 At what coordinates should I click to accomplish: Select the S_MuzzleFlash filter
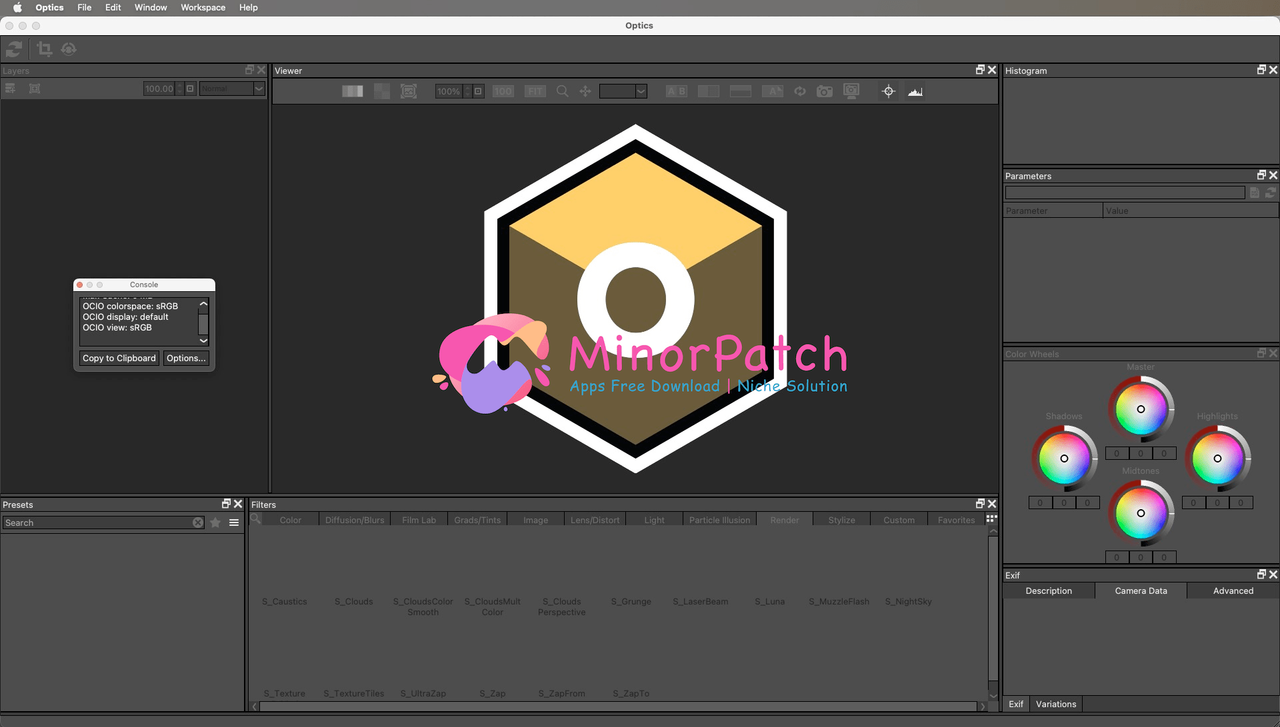[839, 602]
